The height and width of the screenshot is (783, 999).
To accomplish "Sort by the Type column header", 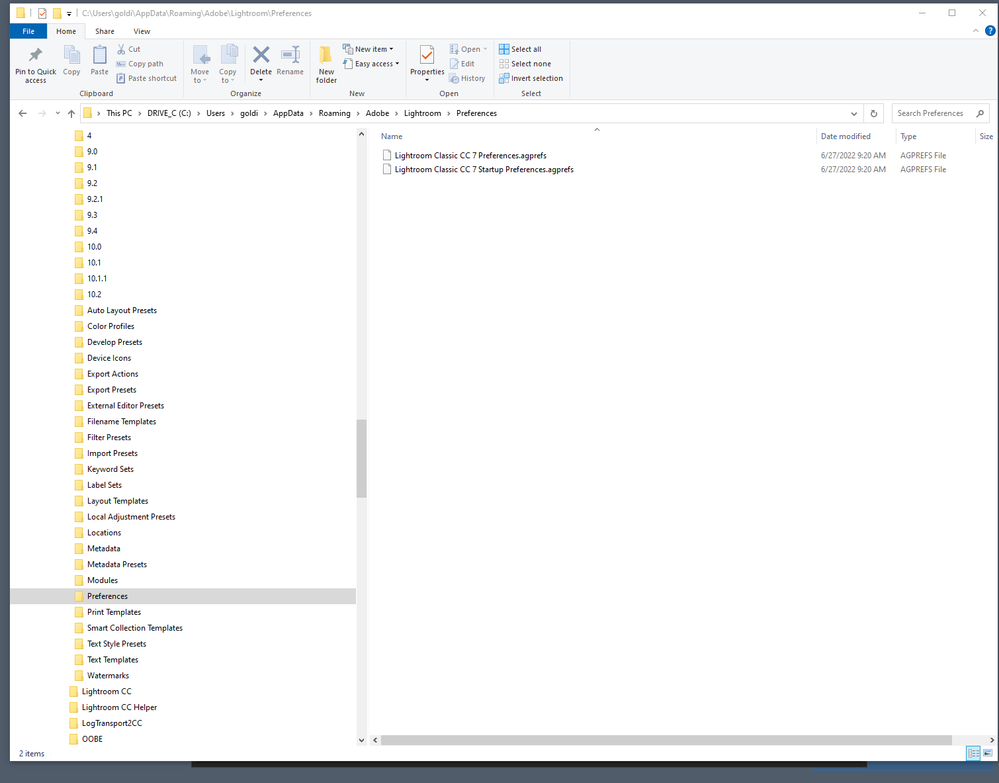I will point(909,136).
